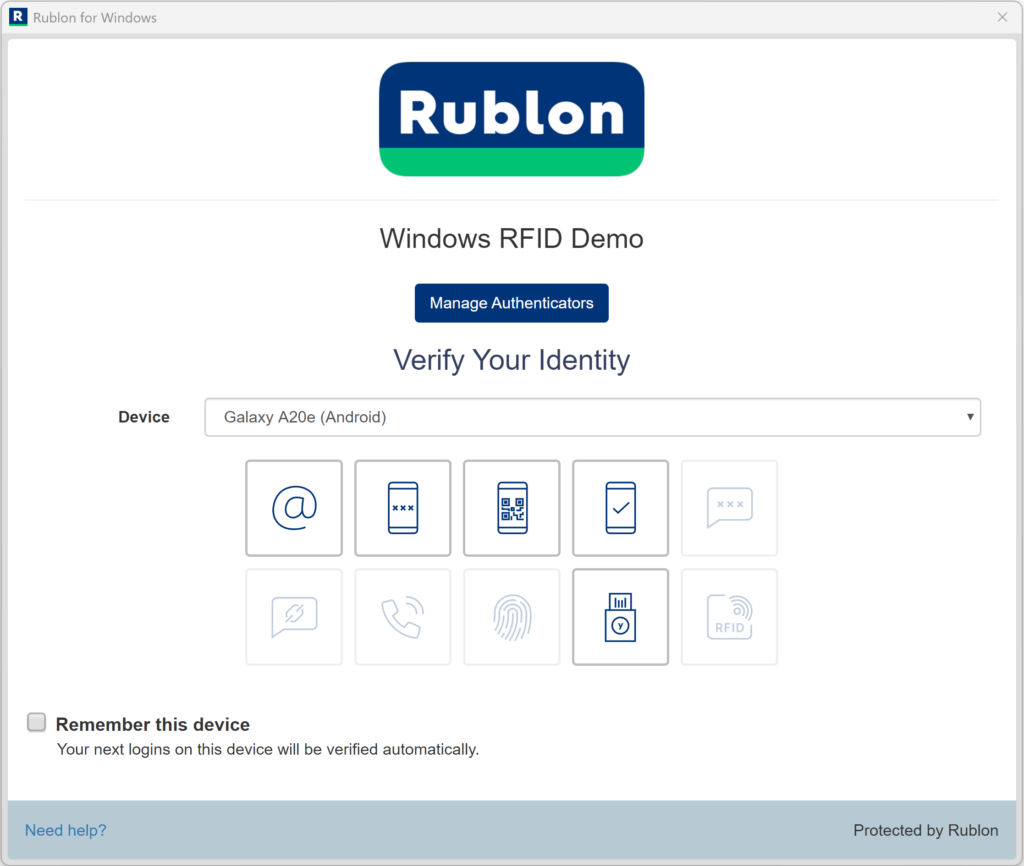Image resolution: width=1024 pixels, height=866 pixels.
Task: Close the Rublon for Windows window
Action: (1003, 17)
